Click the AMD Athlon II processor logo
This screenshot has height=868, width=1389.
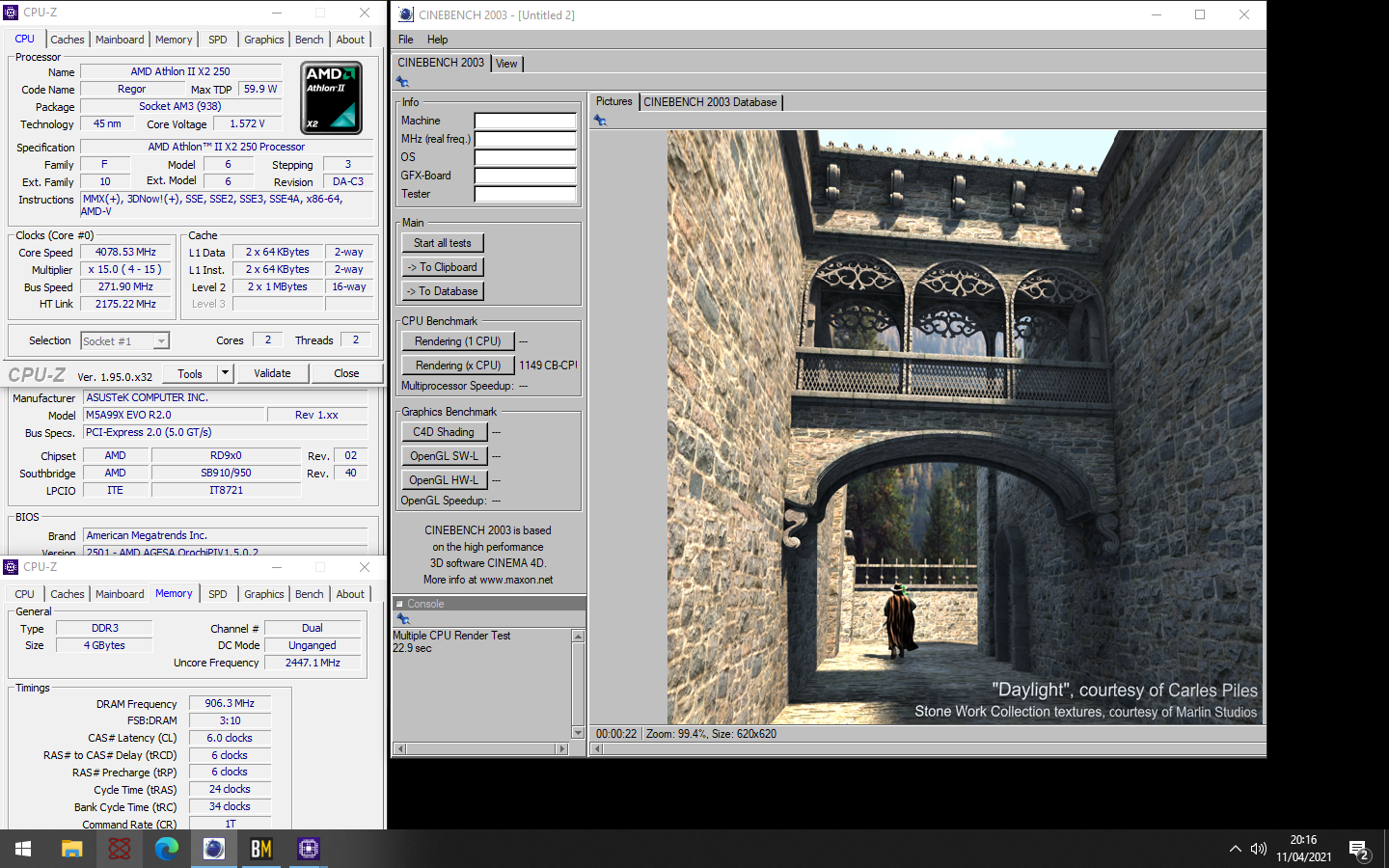(x=332, y=97)
